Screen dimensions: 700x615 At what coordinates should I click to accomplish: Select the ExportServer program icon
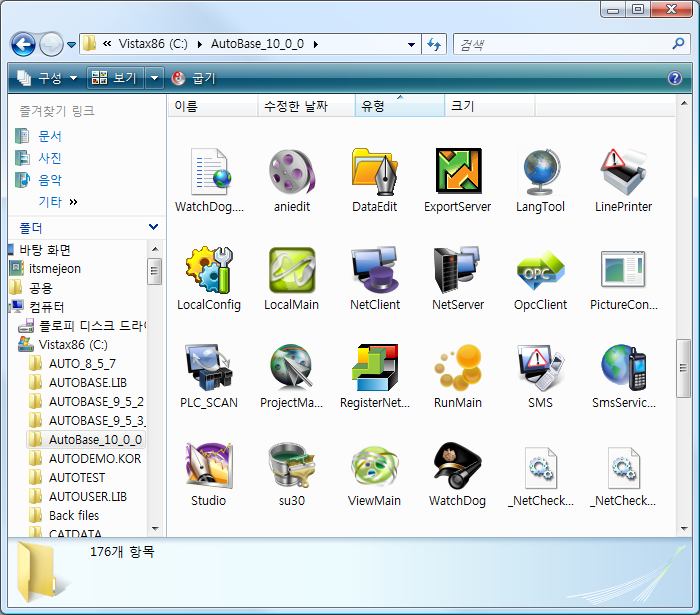point(458,172)
